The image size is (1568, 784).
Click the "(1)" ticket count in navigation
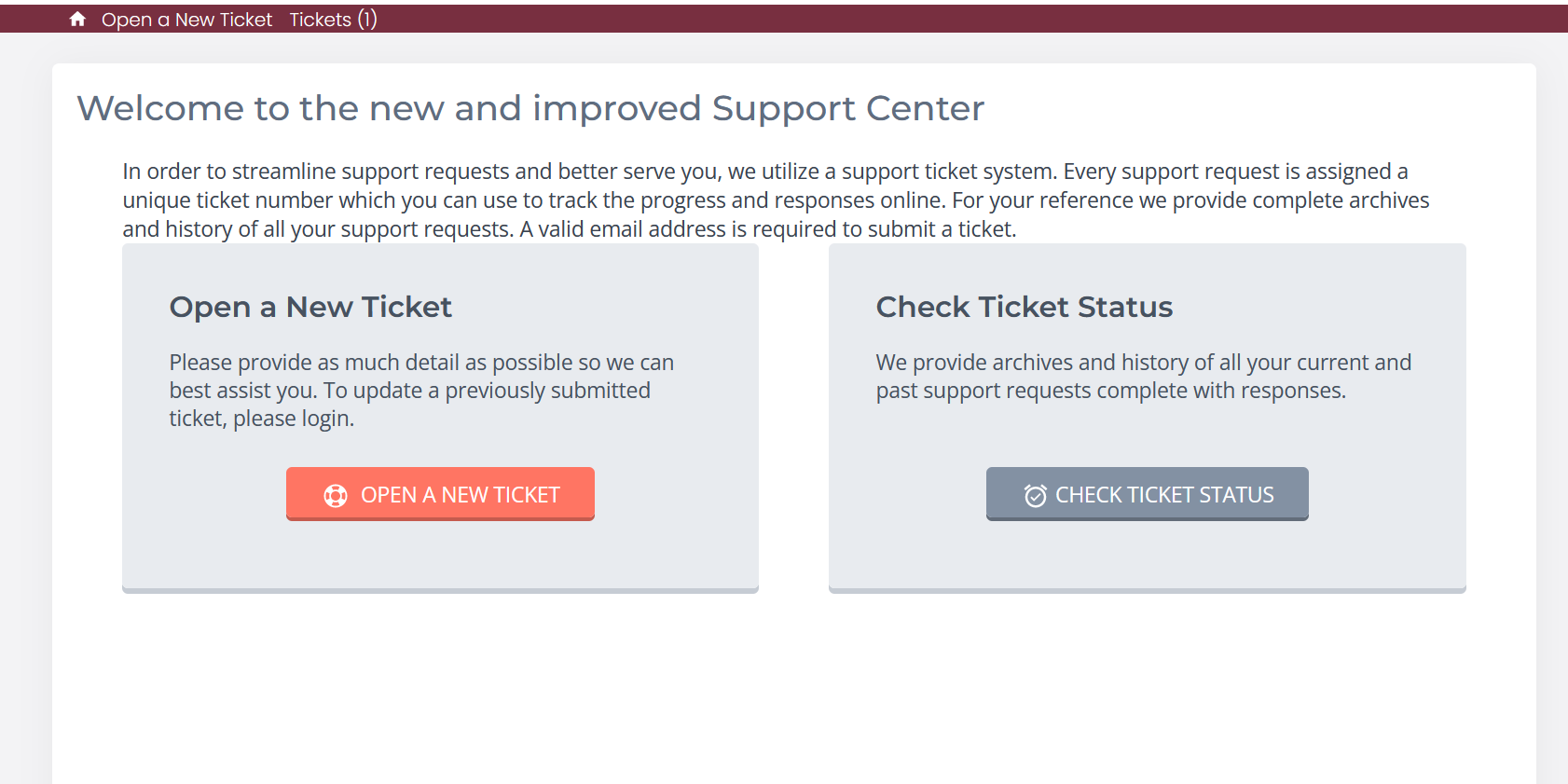click(367, 20)
